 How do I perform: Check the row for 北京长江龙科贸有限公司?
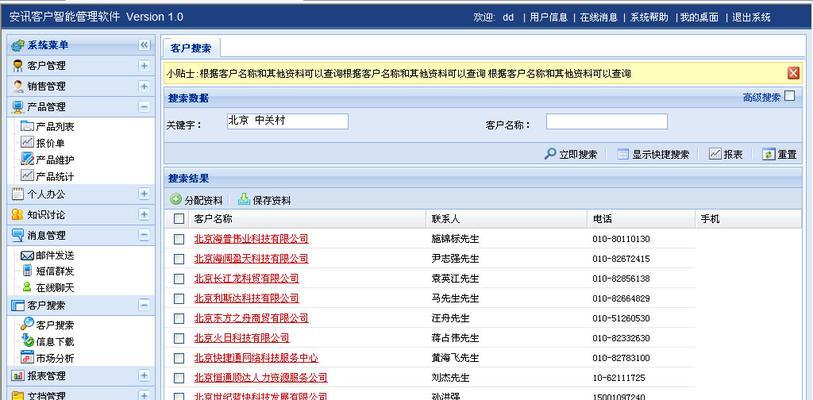coord(179,279)
